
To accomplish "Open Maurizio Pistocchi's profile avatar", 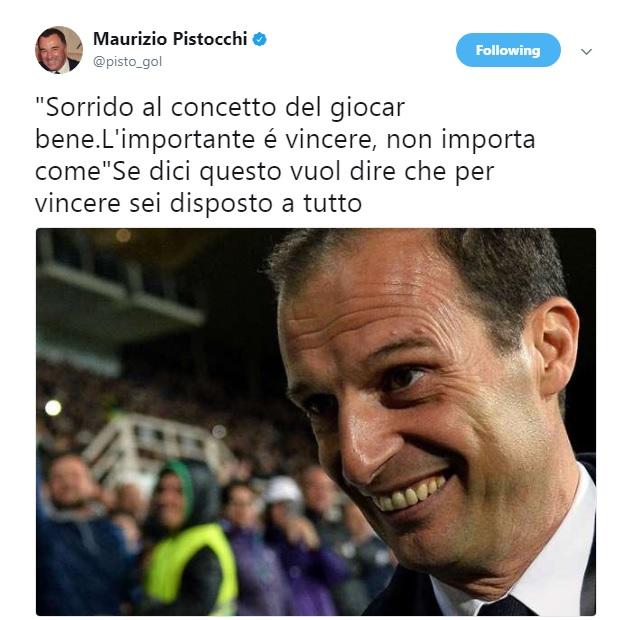I will [x=59, y=50].
